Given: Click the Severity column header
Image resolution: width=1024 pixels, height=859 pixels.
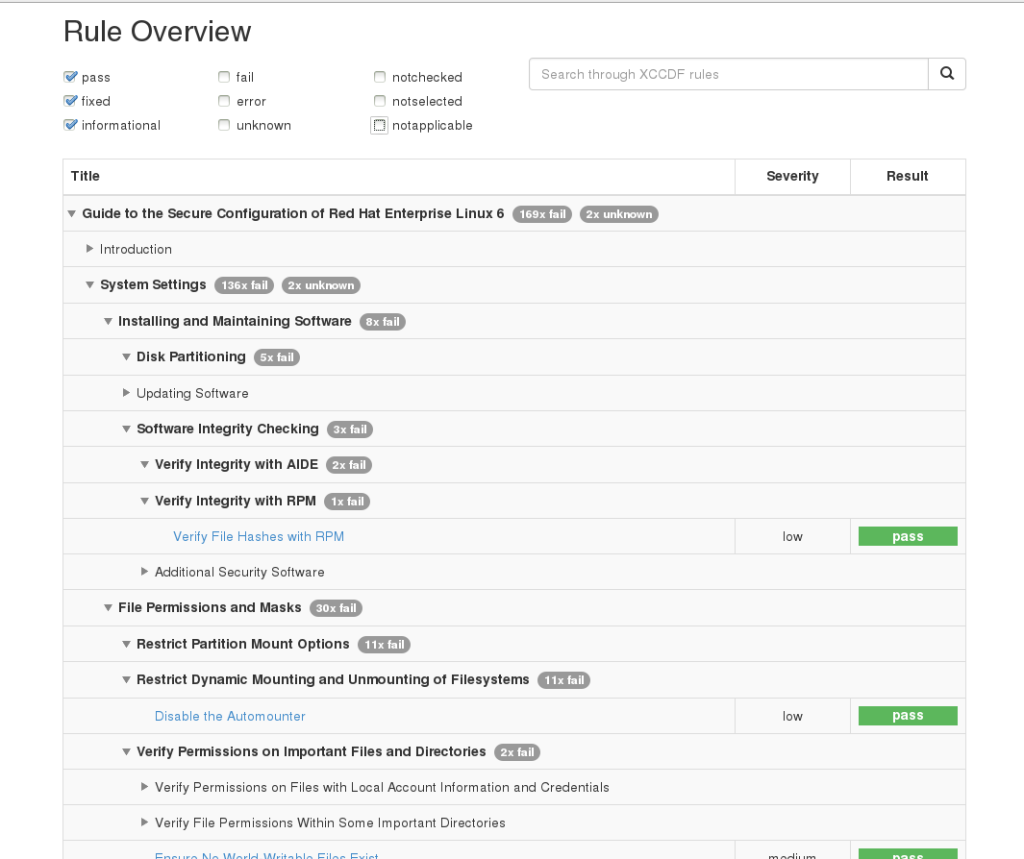Looking at the screenshot, I should point(792,176).
